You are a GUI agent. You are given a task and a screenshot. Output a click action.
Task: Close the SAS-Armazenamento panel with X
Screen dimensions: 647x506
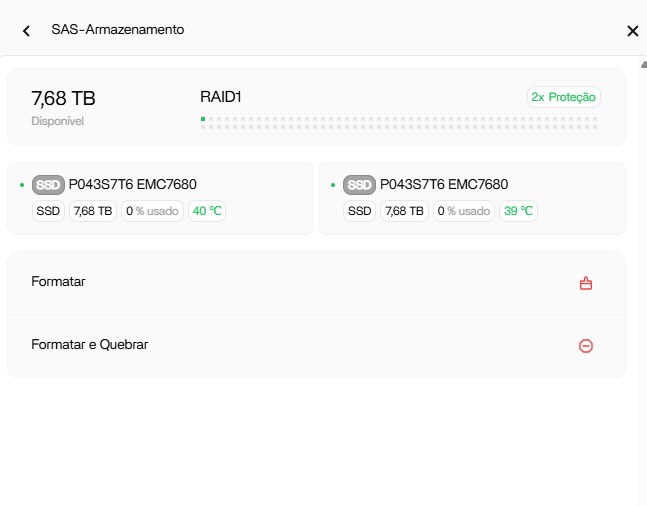tap(633, 31)
